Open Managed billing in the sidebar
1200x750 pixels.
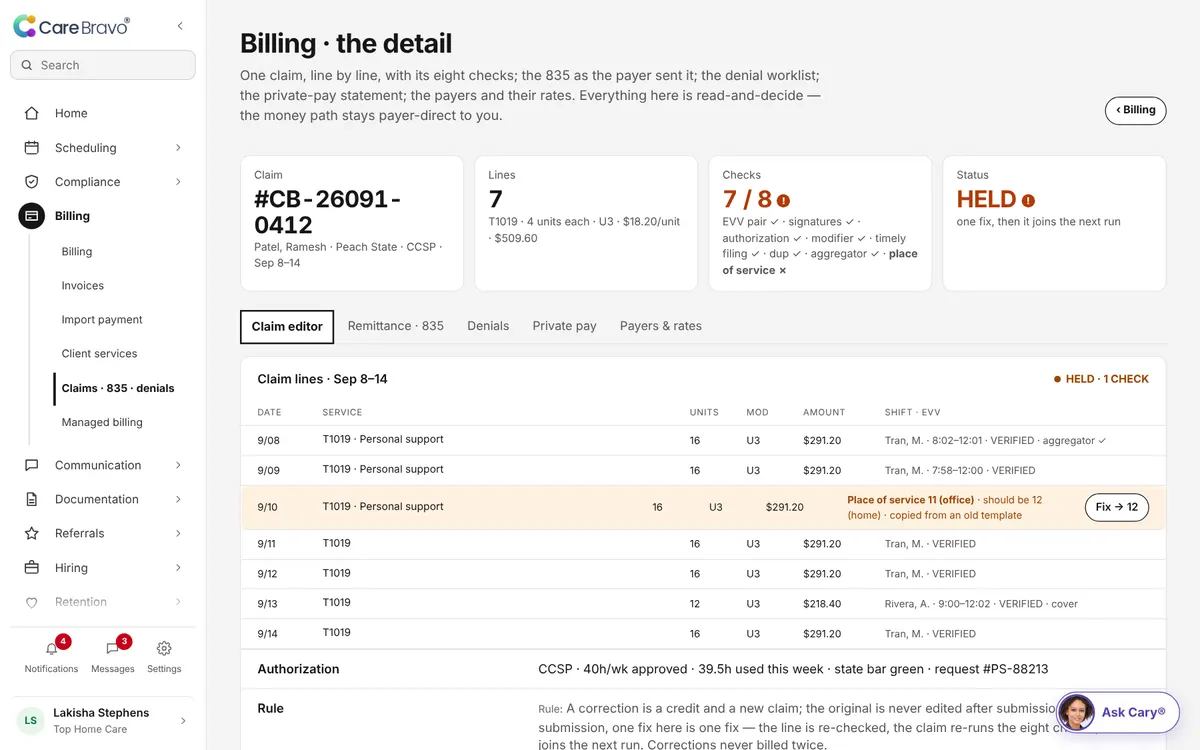point(102,422)
